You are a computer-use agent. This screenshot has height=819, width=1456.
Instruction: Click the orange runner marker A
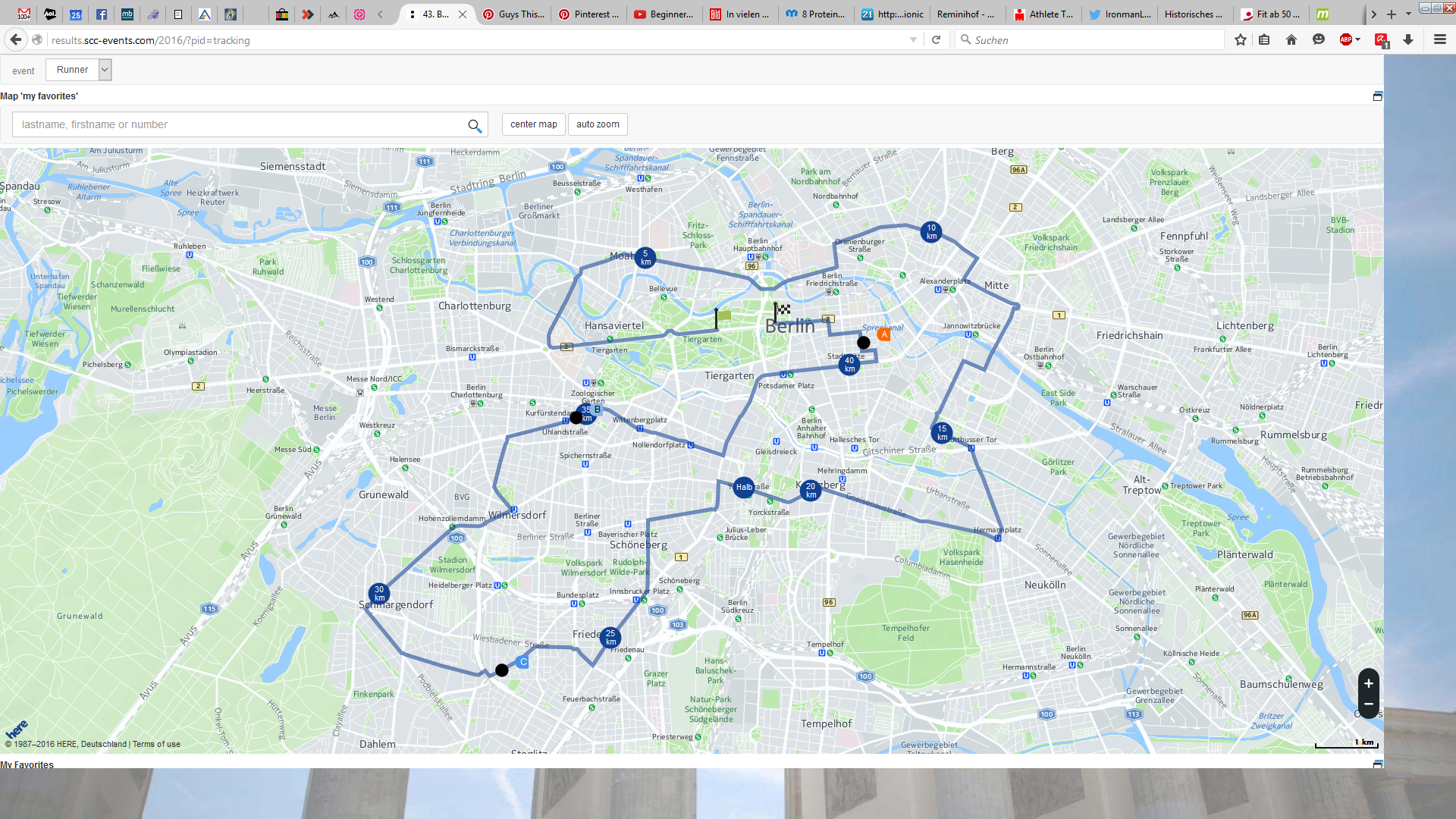tap(883, 334)
